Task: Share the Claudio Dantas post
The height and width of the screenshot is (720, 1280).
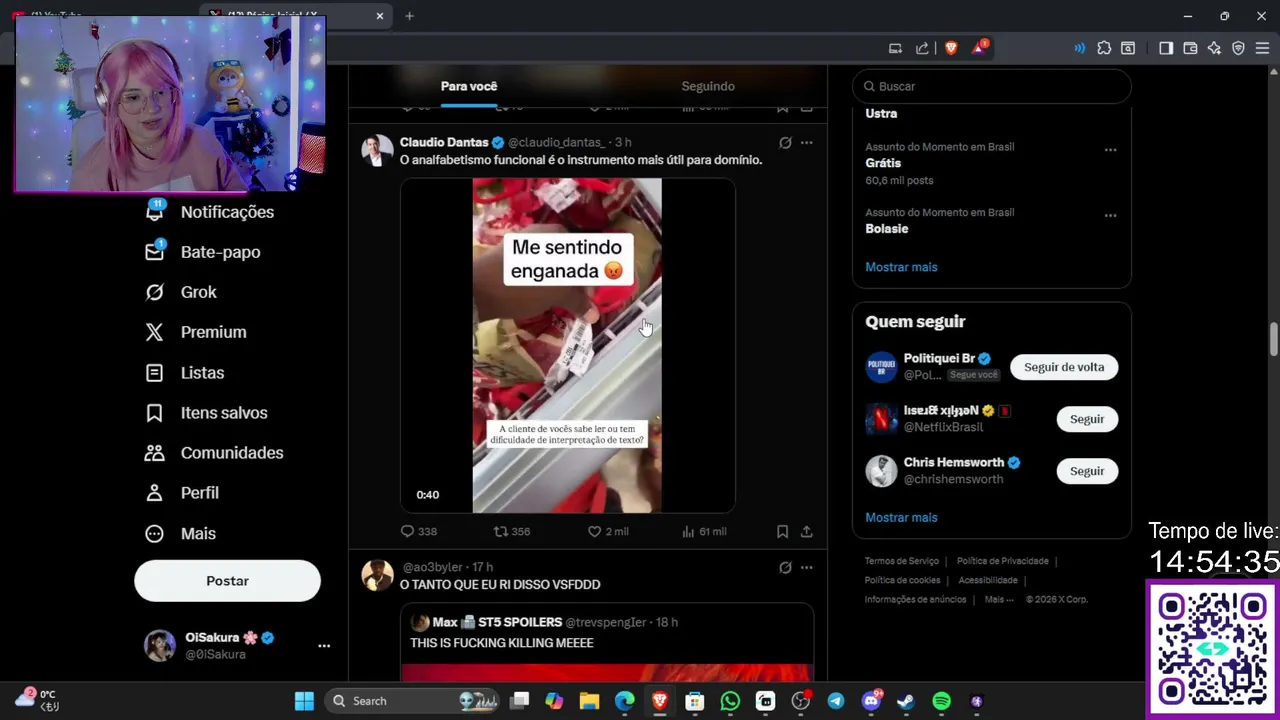Action: [x=807, y=532]
